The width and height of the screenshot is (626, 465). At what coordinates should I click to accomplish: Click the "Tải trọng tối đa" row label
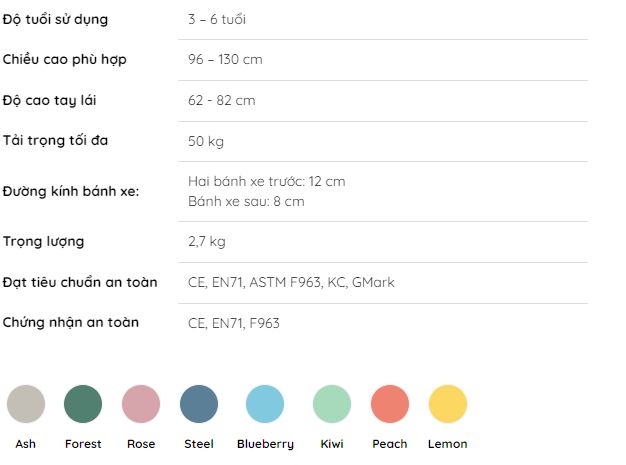pos(55,141)
